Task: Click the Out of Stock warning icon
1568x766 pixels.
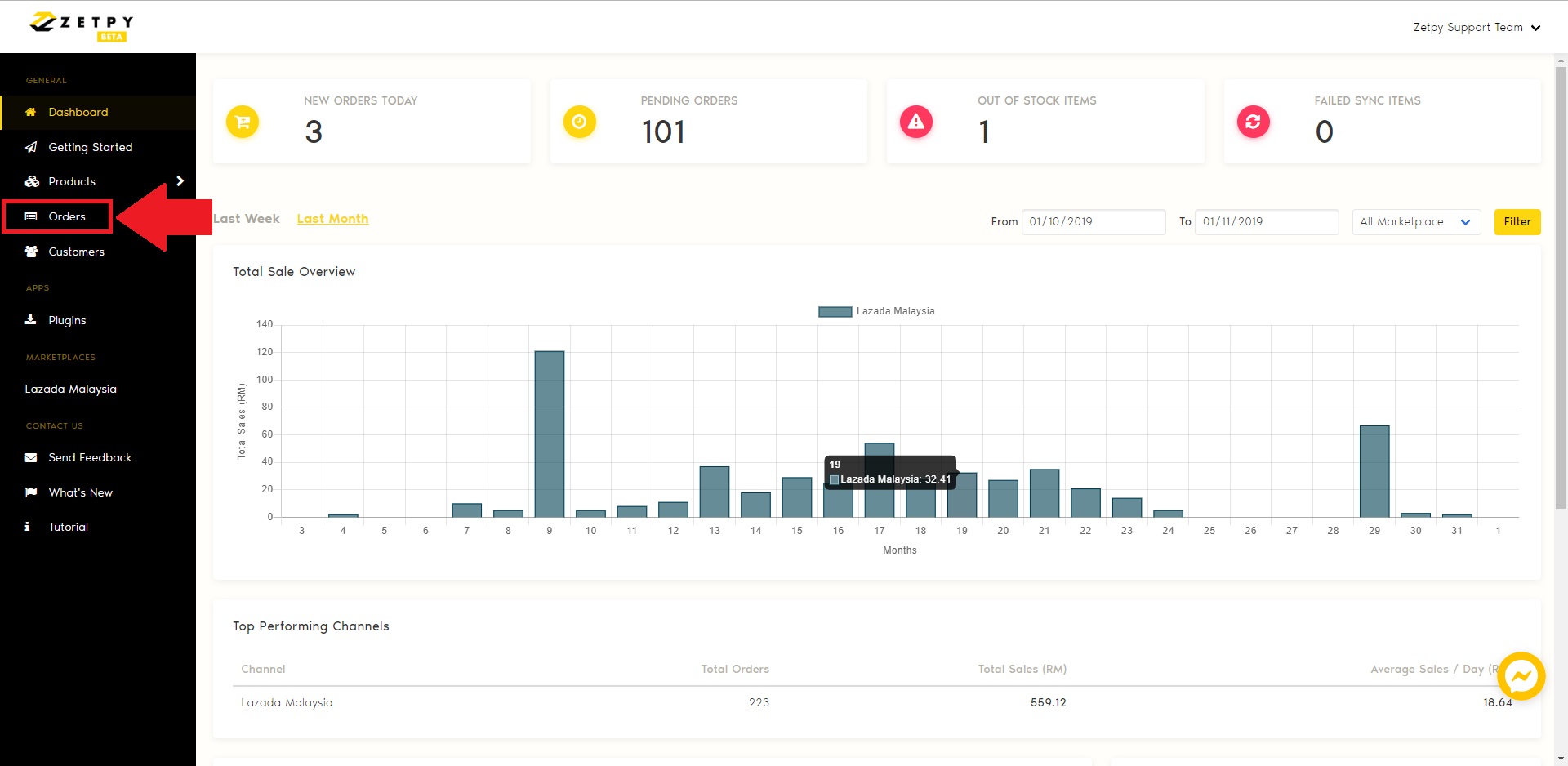Action: click(x=916, y=122)
